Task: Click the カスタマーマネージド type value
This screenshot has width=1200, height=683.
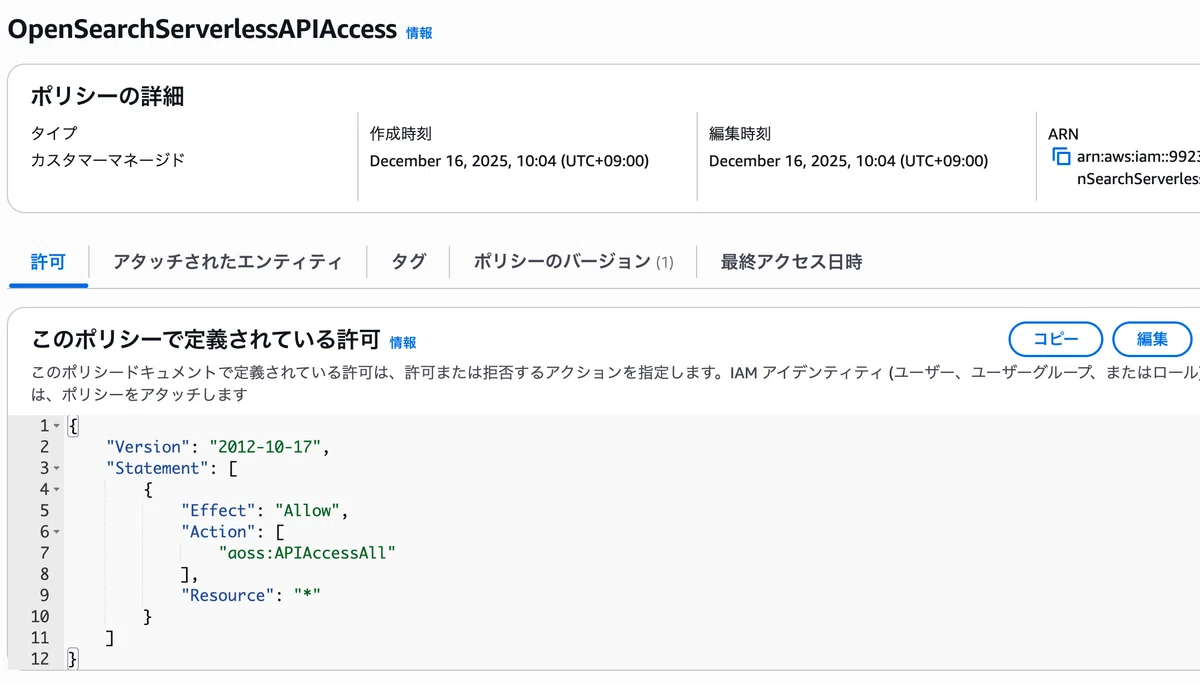Action: tap(108, 160)
